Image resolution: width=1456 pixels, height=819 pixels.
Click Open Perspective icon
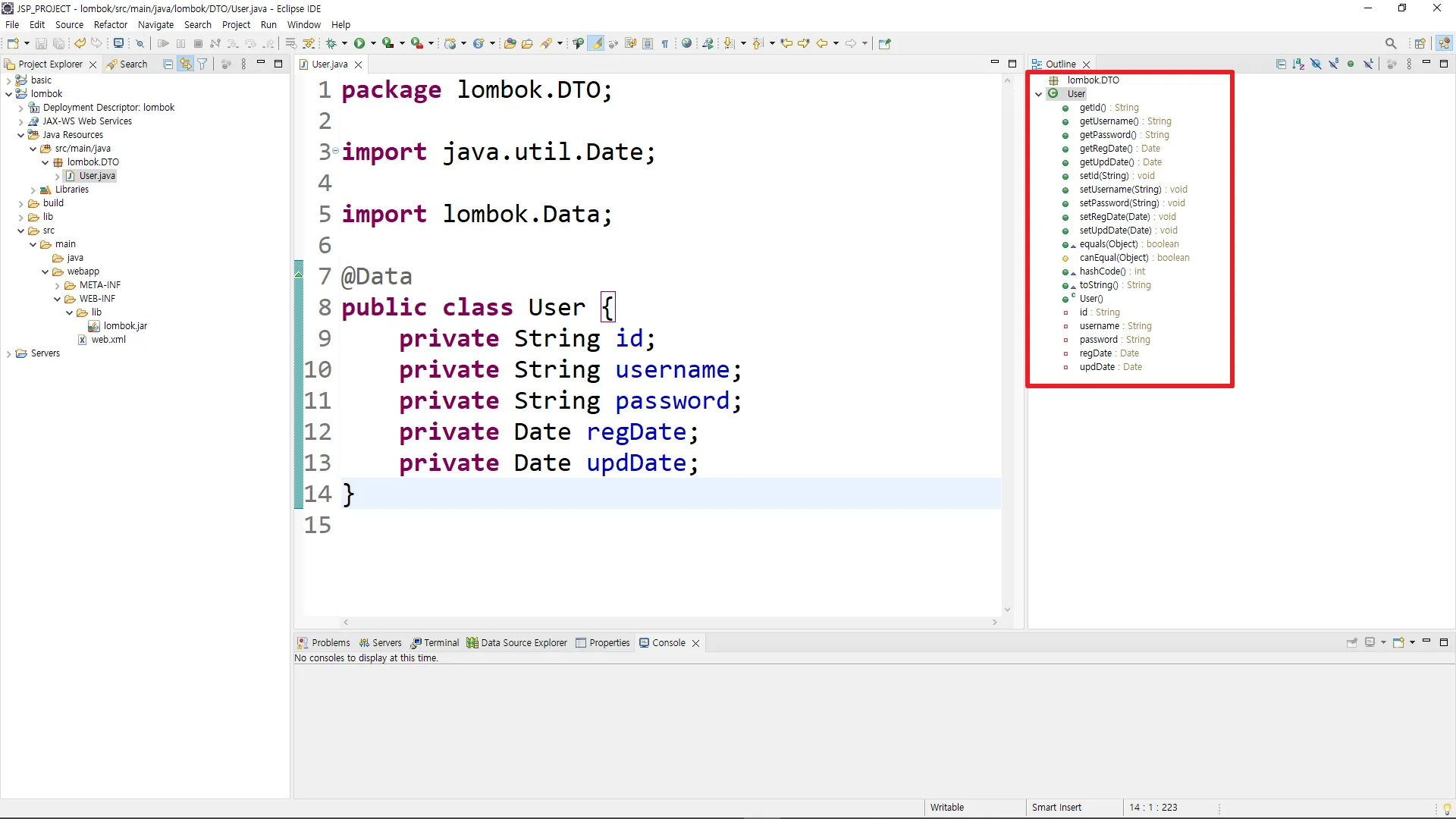(x=1420, y=43)
